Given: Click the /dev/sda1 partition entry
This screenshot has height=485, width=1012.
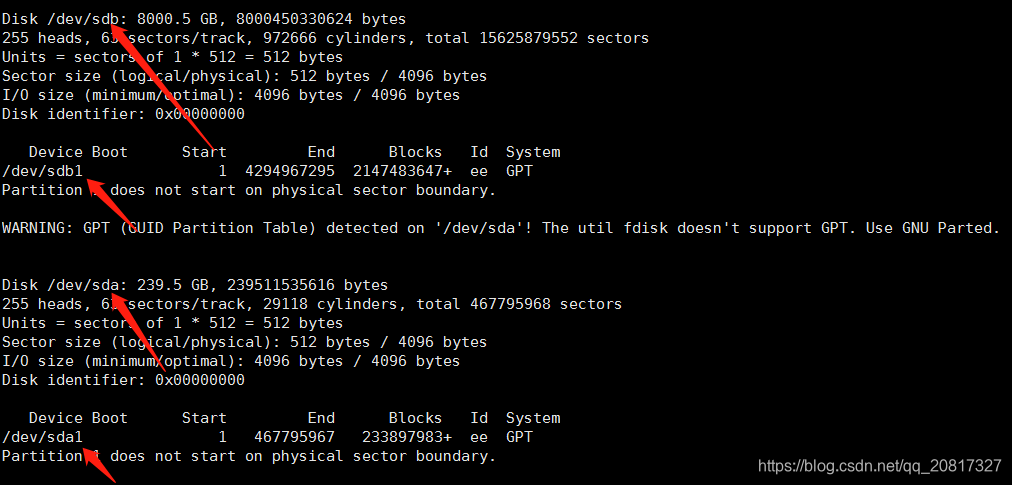Looking at the screenshot, I should (x=43, y=437).
